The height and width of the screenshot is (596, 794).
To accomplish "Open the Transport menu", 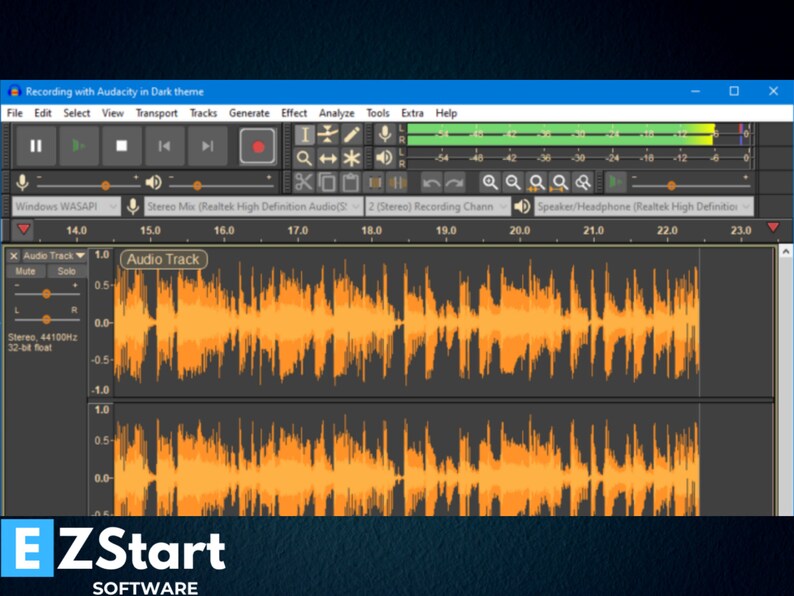I will [156, 113].
